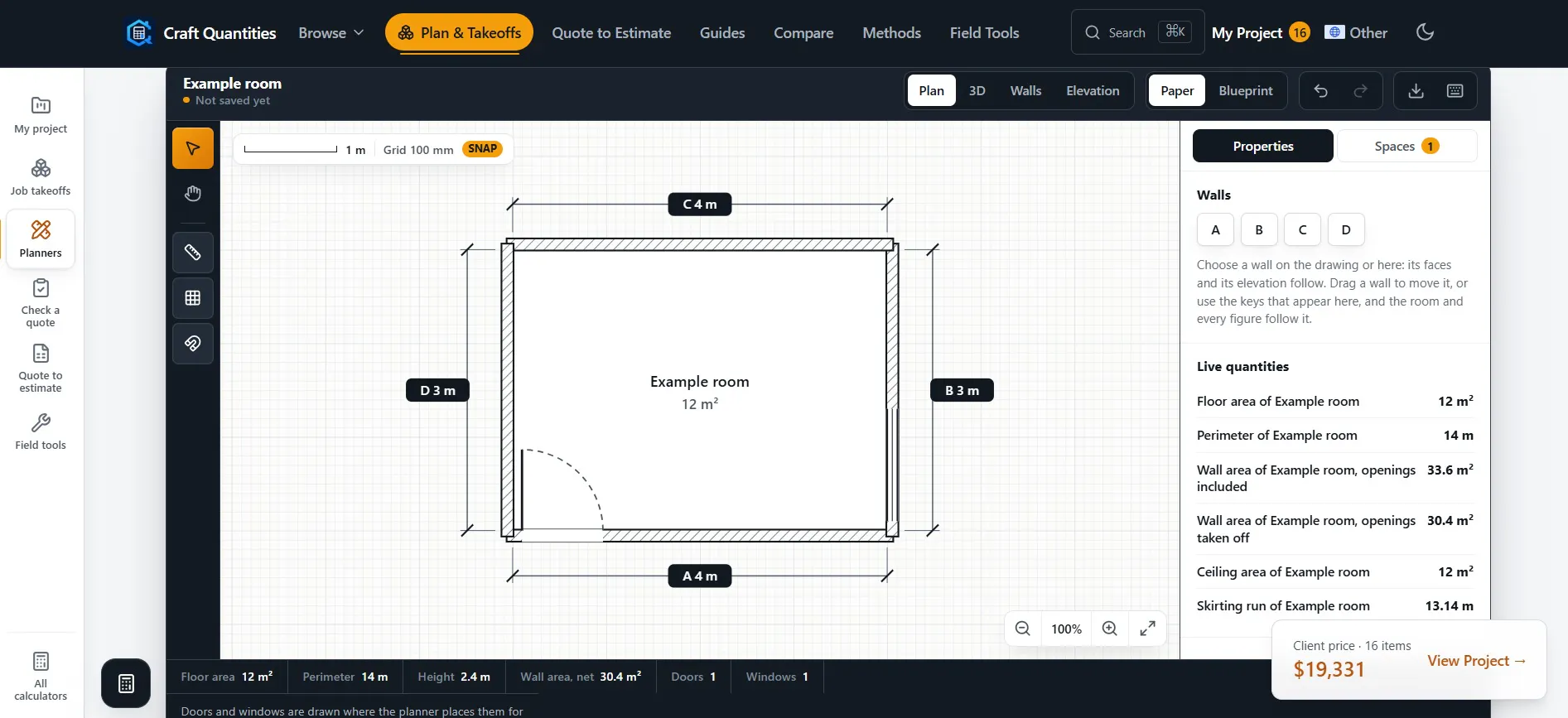Click the C 4 m dimension label
Screen dimensions: 1568x718
click(x=700, y=204)
